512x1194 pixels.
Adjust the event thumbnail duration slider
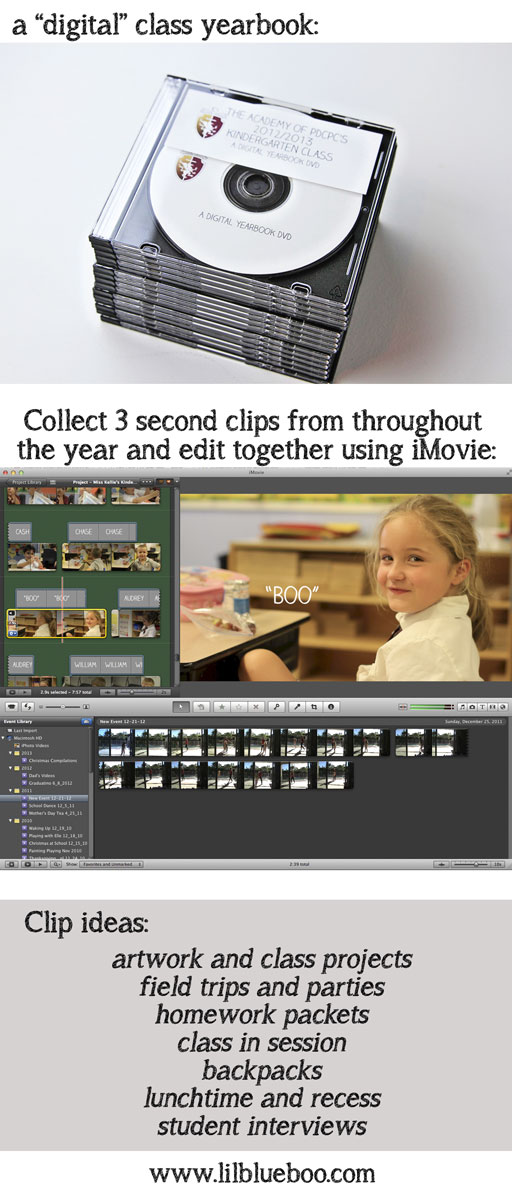click(472, 864)
